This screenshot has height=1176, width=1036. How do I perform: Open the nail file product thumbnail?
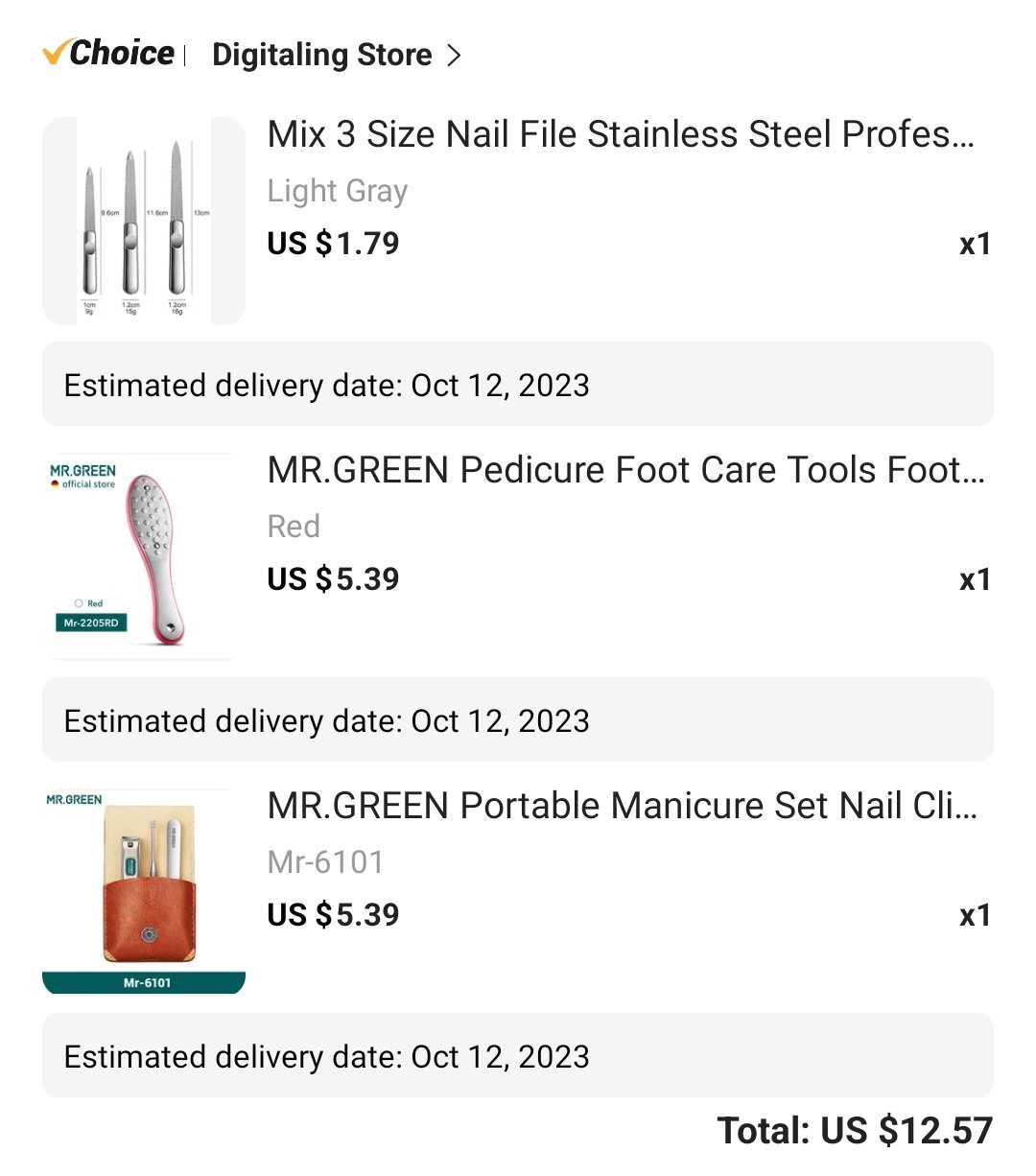tap(144, 222)
